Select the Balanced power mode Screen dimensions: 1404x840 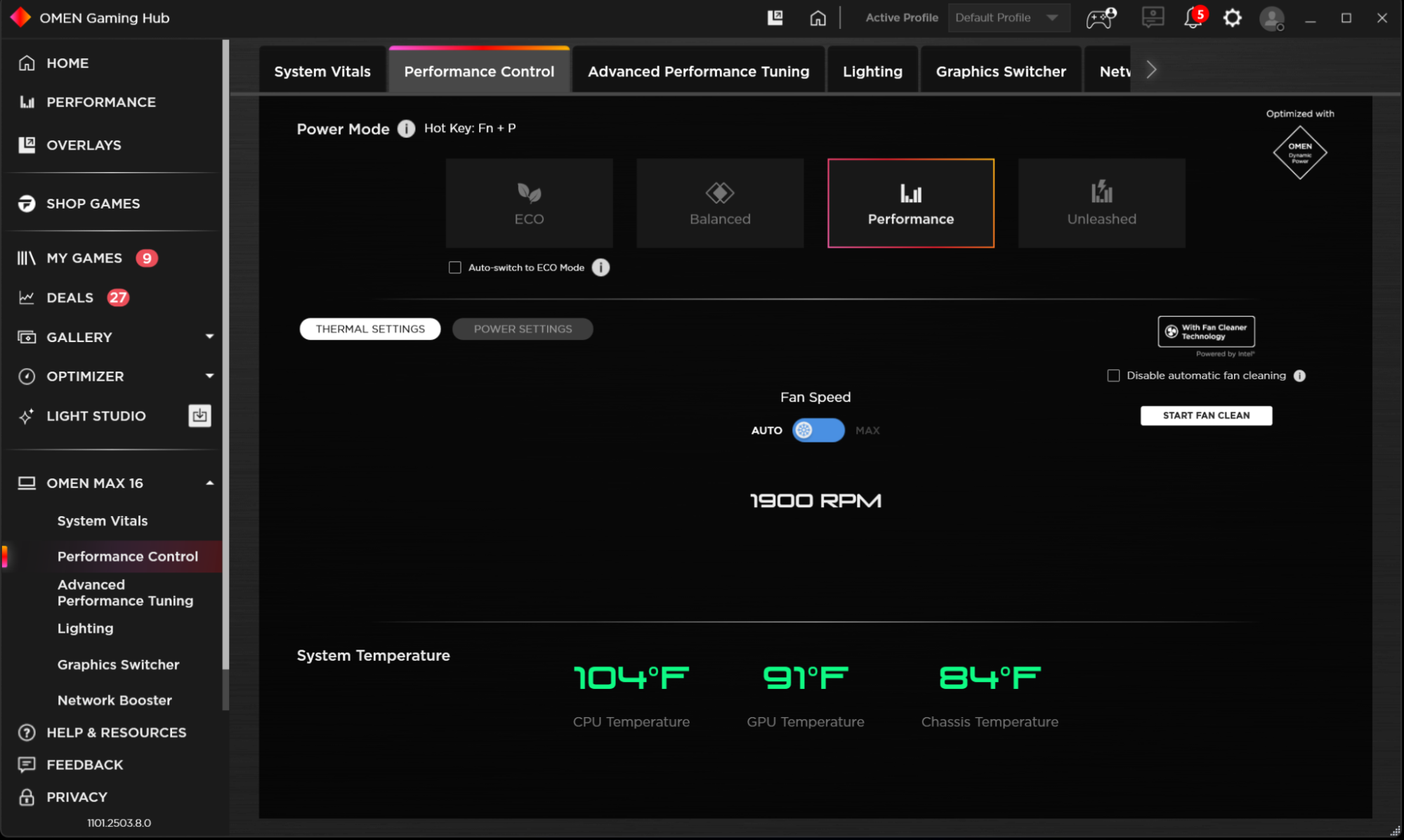coord(720,203)
